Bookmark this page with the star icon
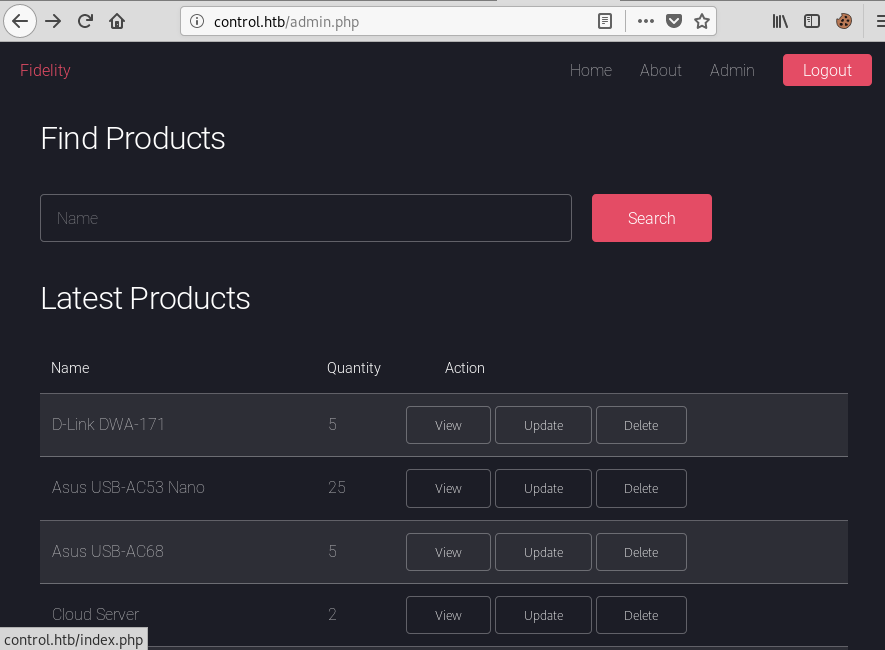This screenshot has width=885, height=650. (x=702, y=21)
